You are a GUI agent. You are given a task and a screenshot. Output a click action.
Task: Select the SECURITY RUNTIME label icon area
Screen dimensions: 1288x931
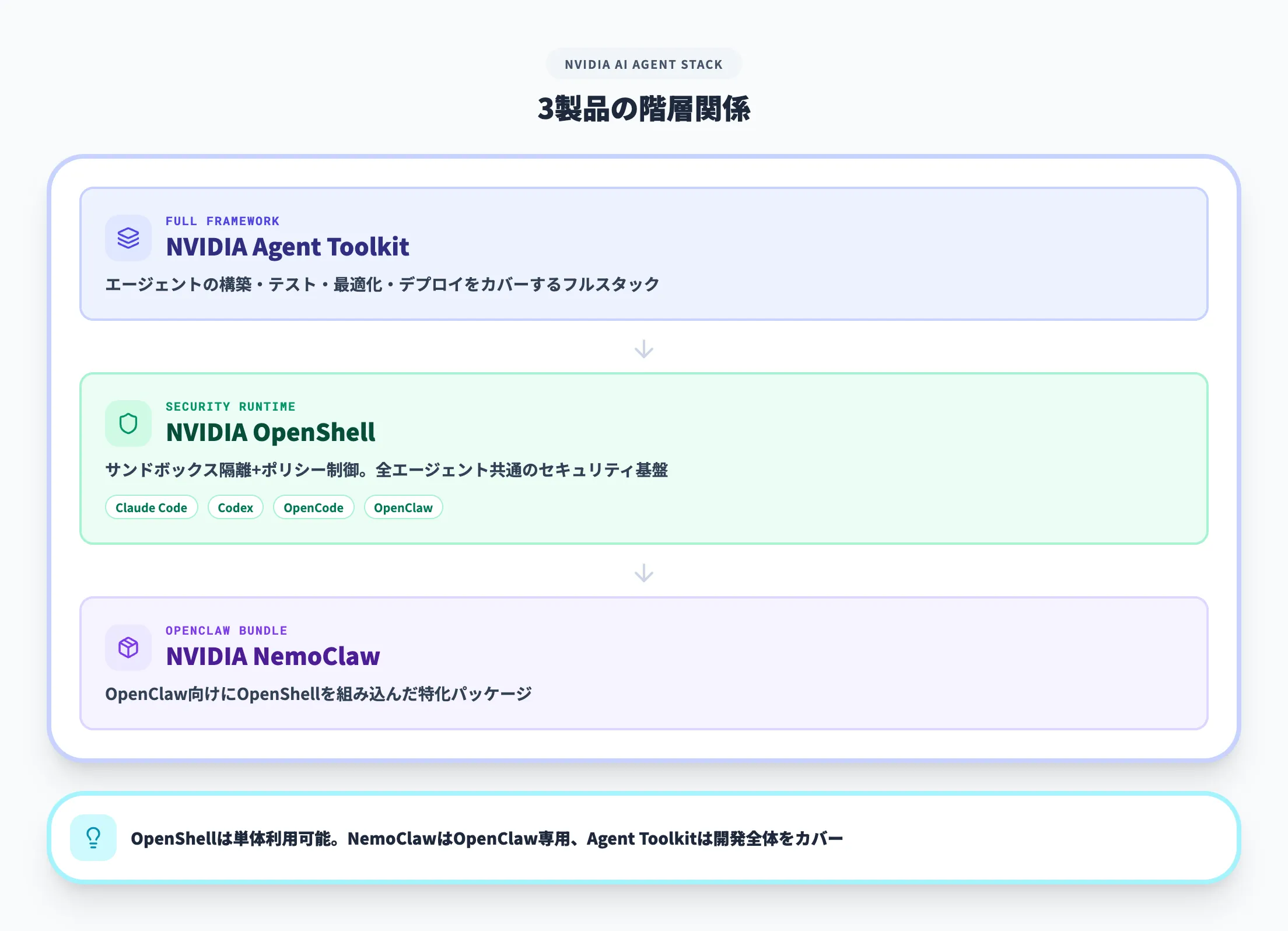[x=230, y=407]
